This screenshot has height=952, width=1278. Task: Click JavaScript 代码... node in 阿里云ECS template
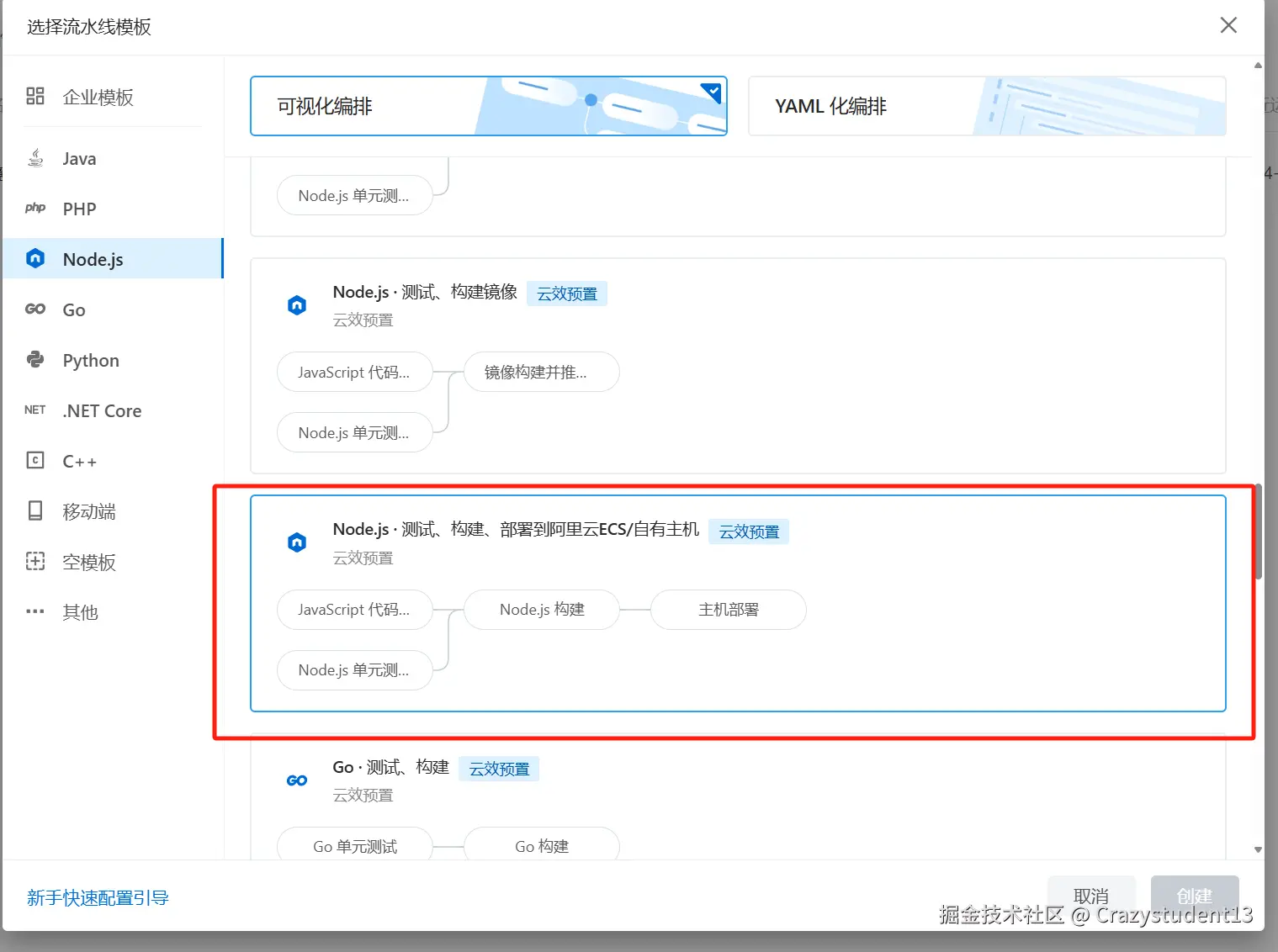(x=355, y=609)
